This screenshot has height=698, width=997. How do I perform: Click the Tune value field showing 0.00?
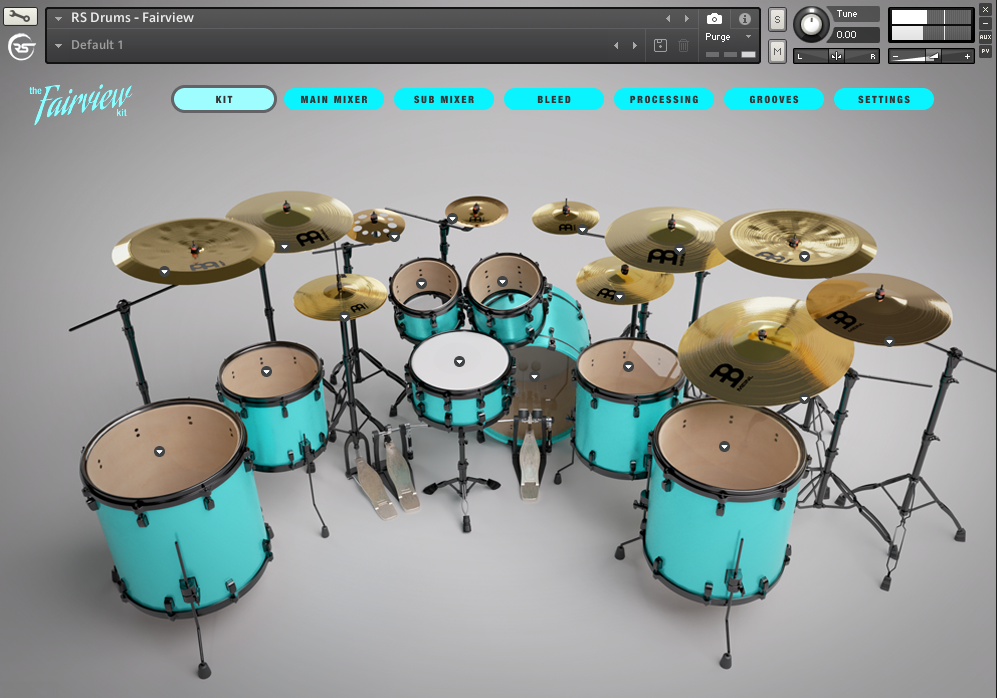(x=853, y=35)
